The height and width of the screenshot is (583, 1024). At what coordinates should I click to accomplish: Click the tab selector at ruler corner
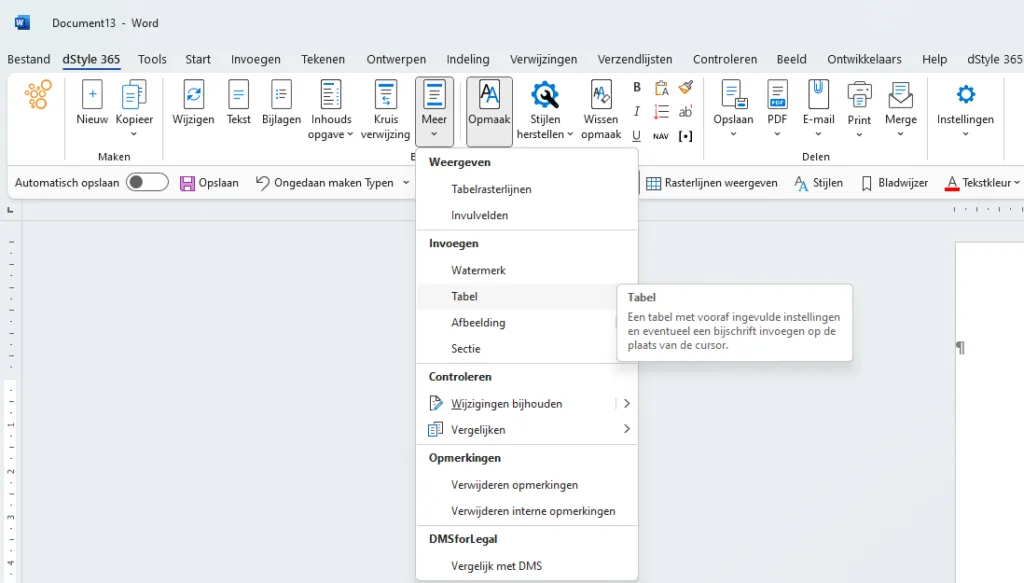10,210
